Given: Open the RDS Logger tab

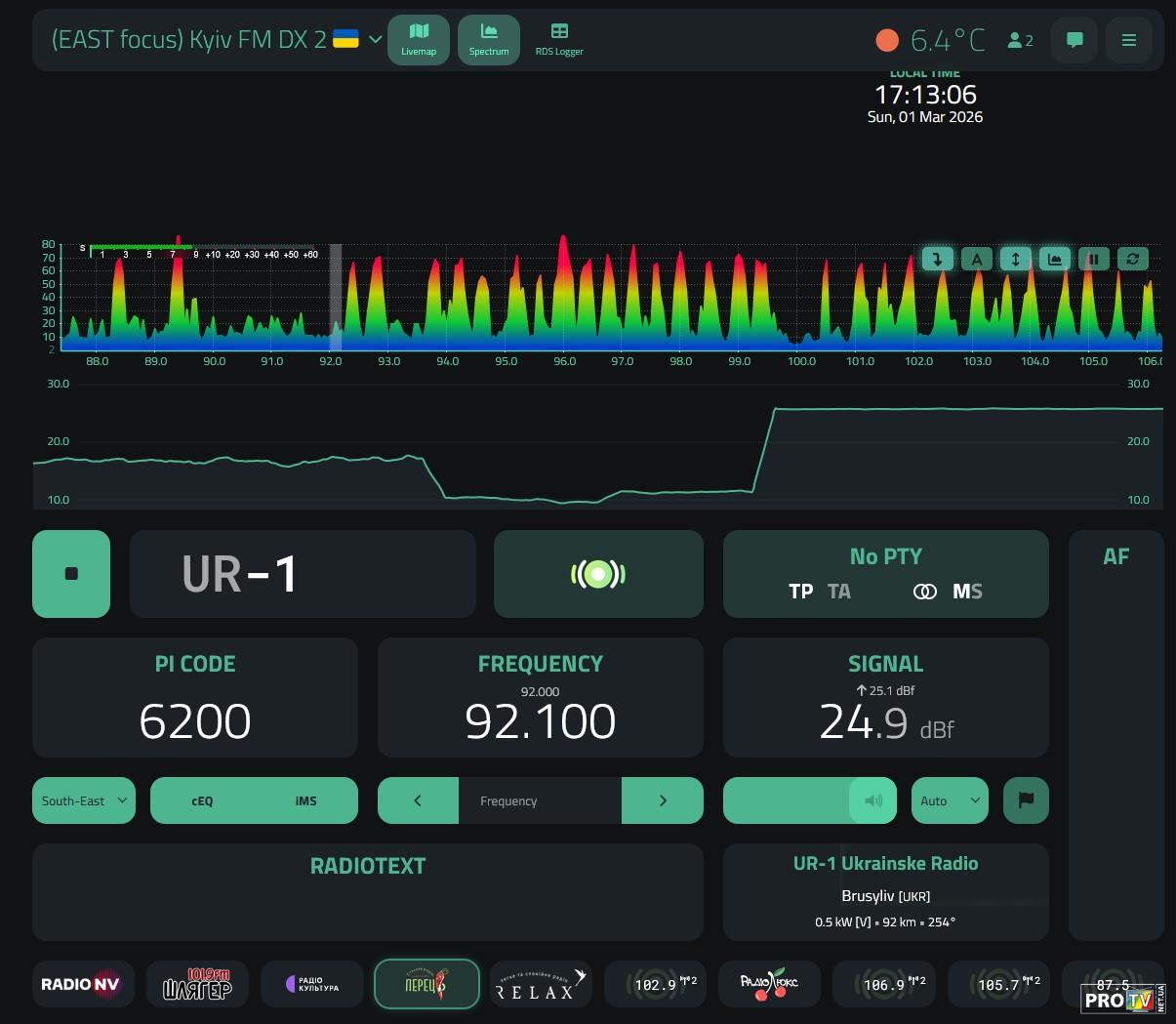Looking at the screenshot, I should 559,40.
